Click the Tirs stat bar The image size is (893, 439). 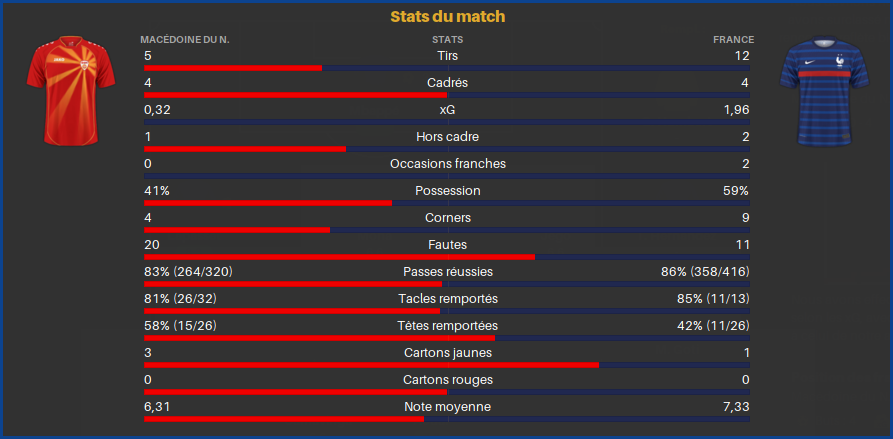[447, 68]
